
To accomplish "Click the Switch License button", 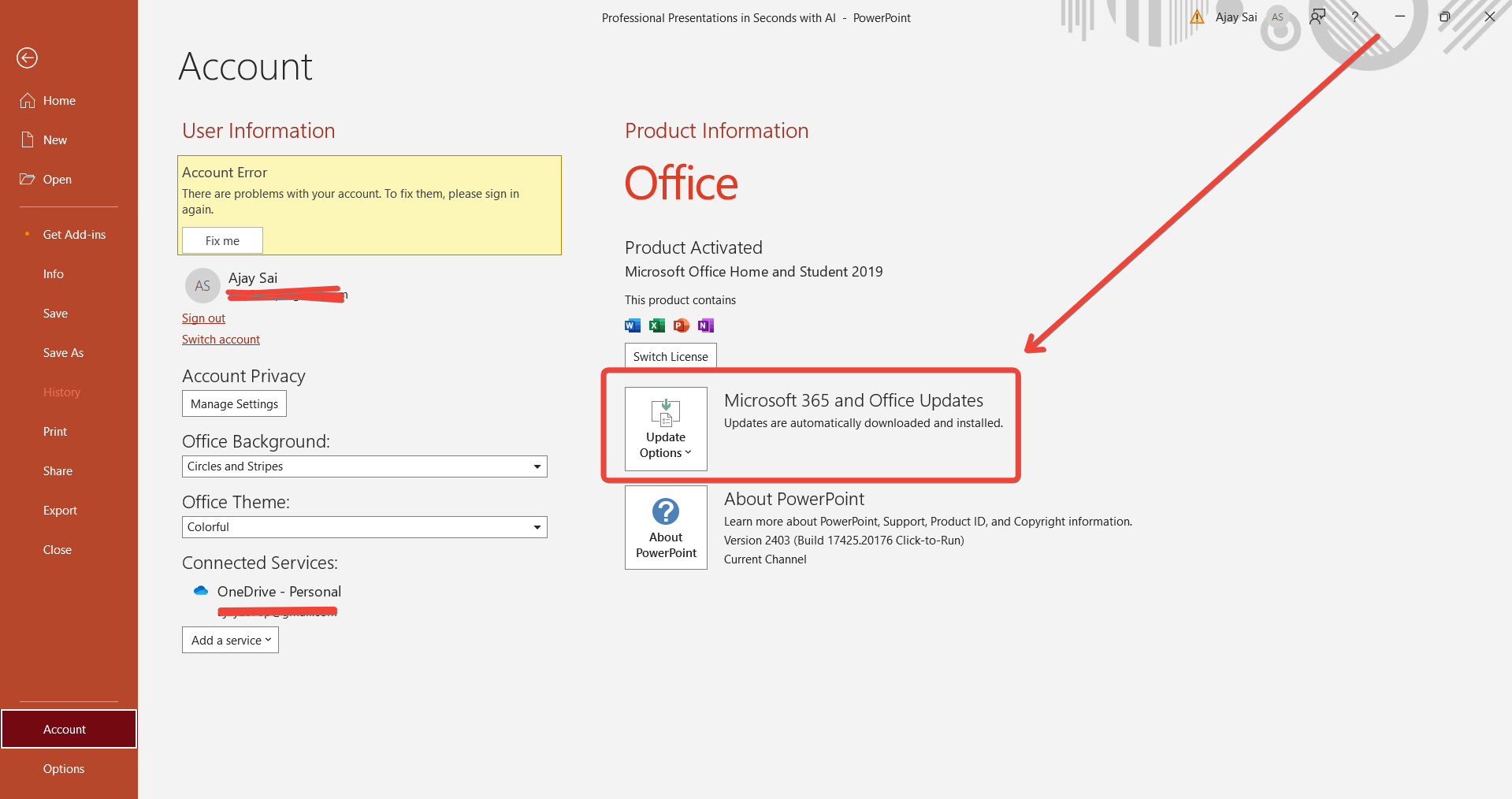I will click(x=671, y=356).
